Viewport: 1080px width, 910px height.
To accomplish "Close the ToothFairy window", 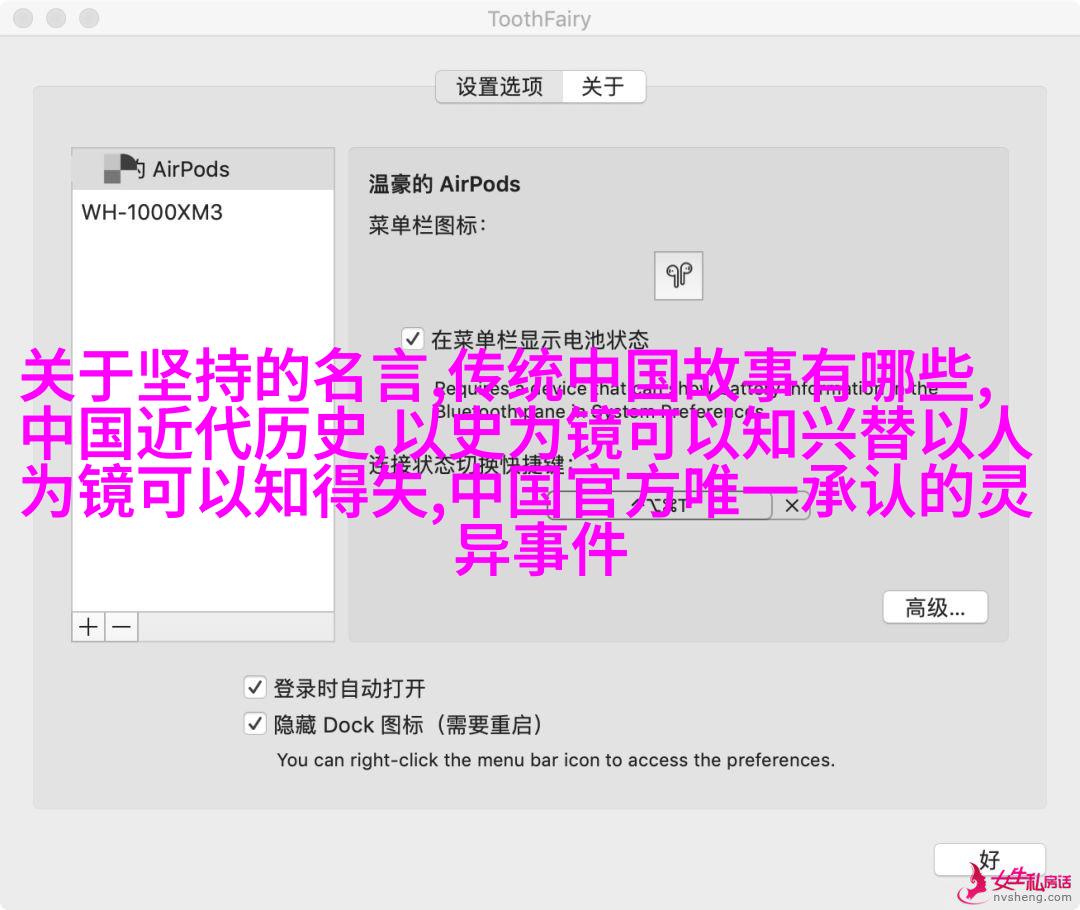I will coord(23,18).
